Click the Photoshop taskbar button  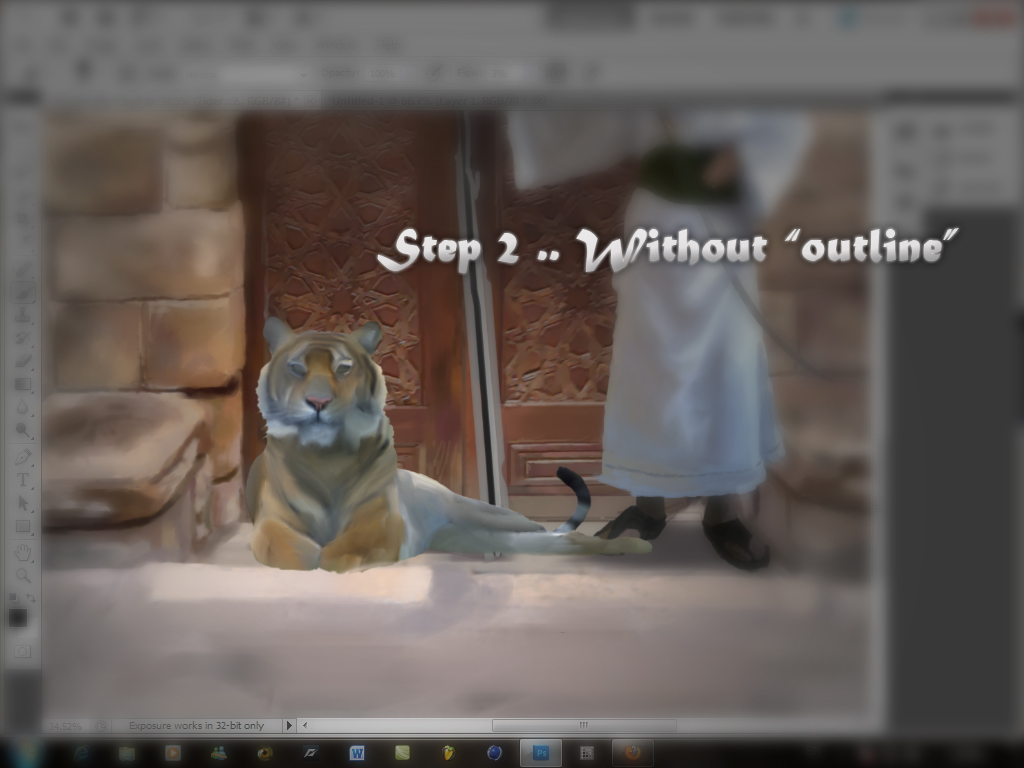click(541, 753)
